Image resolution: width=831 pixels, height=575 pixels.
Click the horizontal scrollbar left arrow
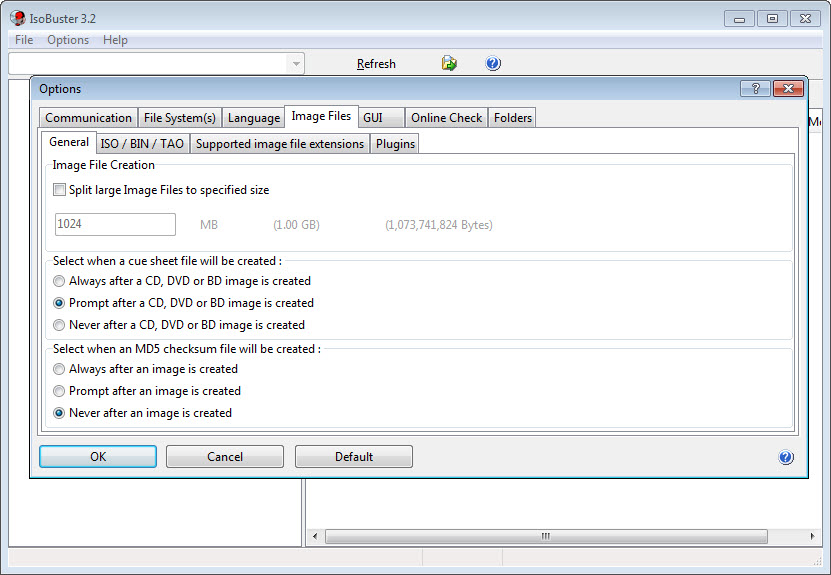point(315,536)
